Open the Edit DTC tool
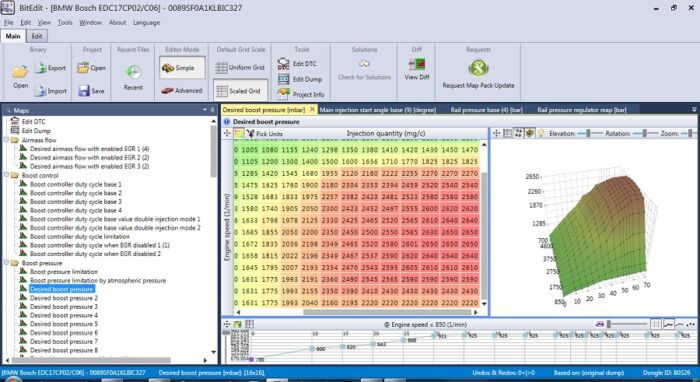Screen dimensions: 700x382 pyautogui.click(x=283, y=63)
